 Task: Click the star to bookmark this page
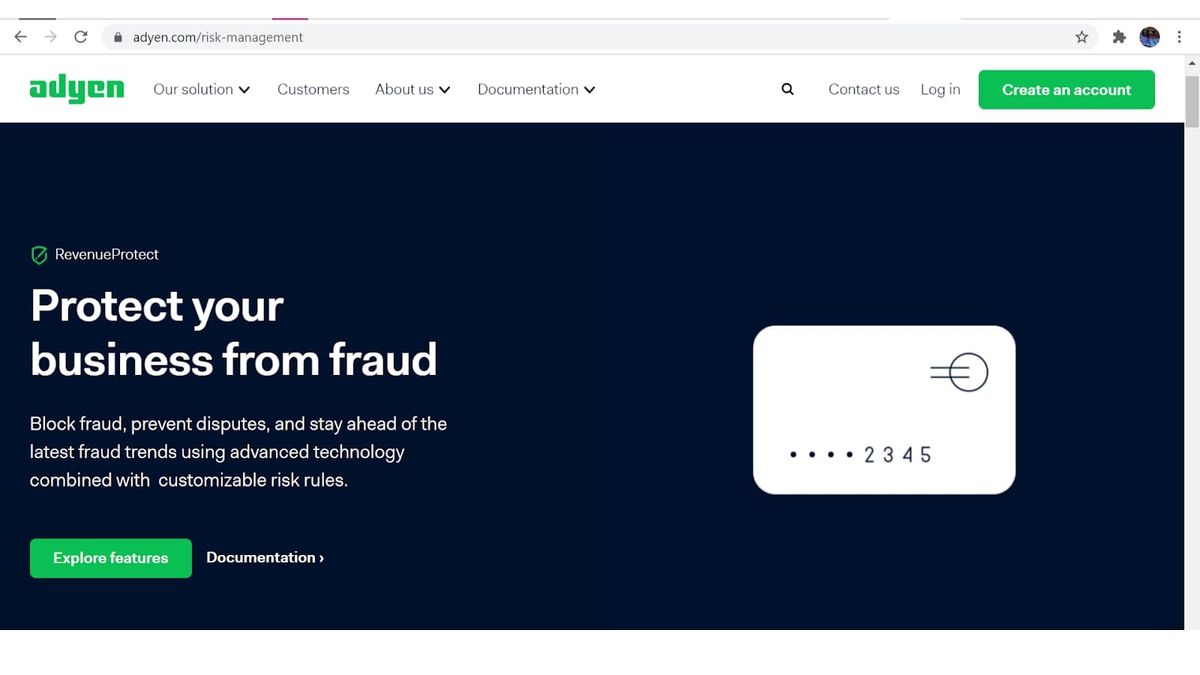[1081, 36]
